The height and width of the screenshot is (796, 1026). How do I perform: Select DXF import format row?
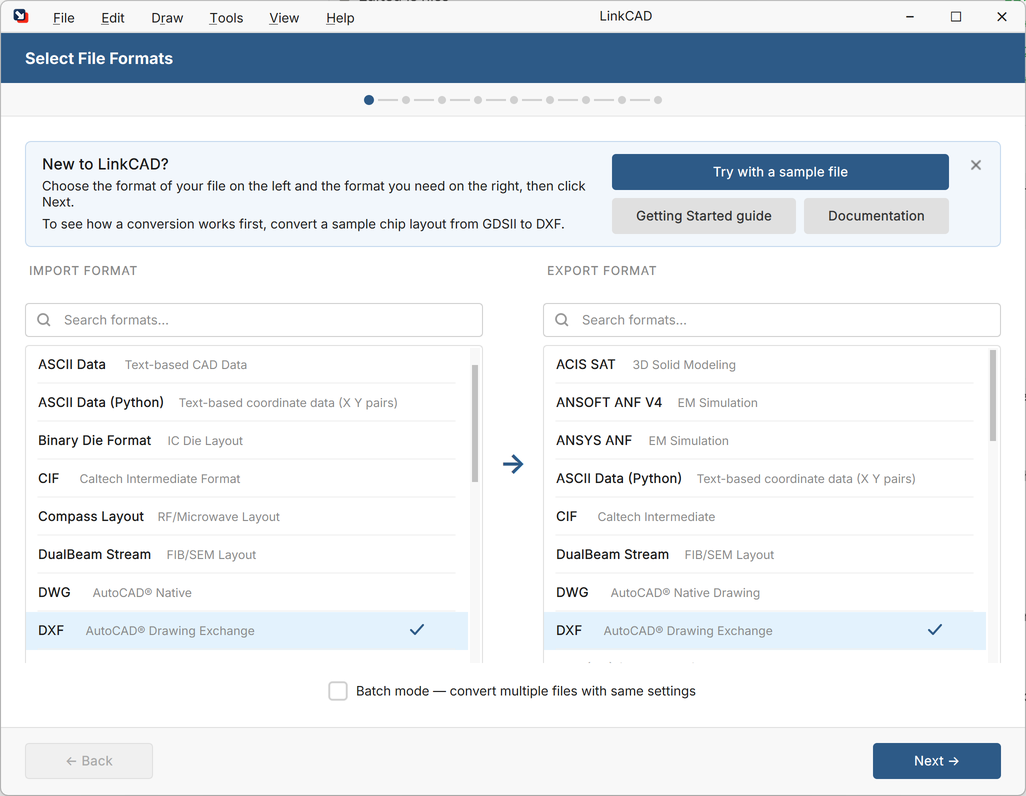pyautogui.click(x=247, y=630)
